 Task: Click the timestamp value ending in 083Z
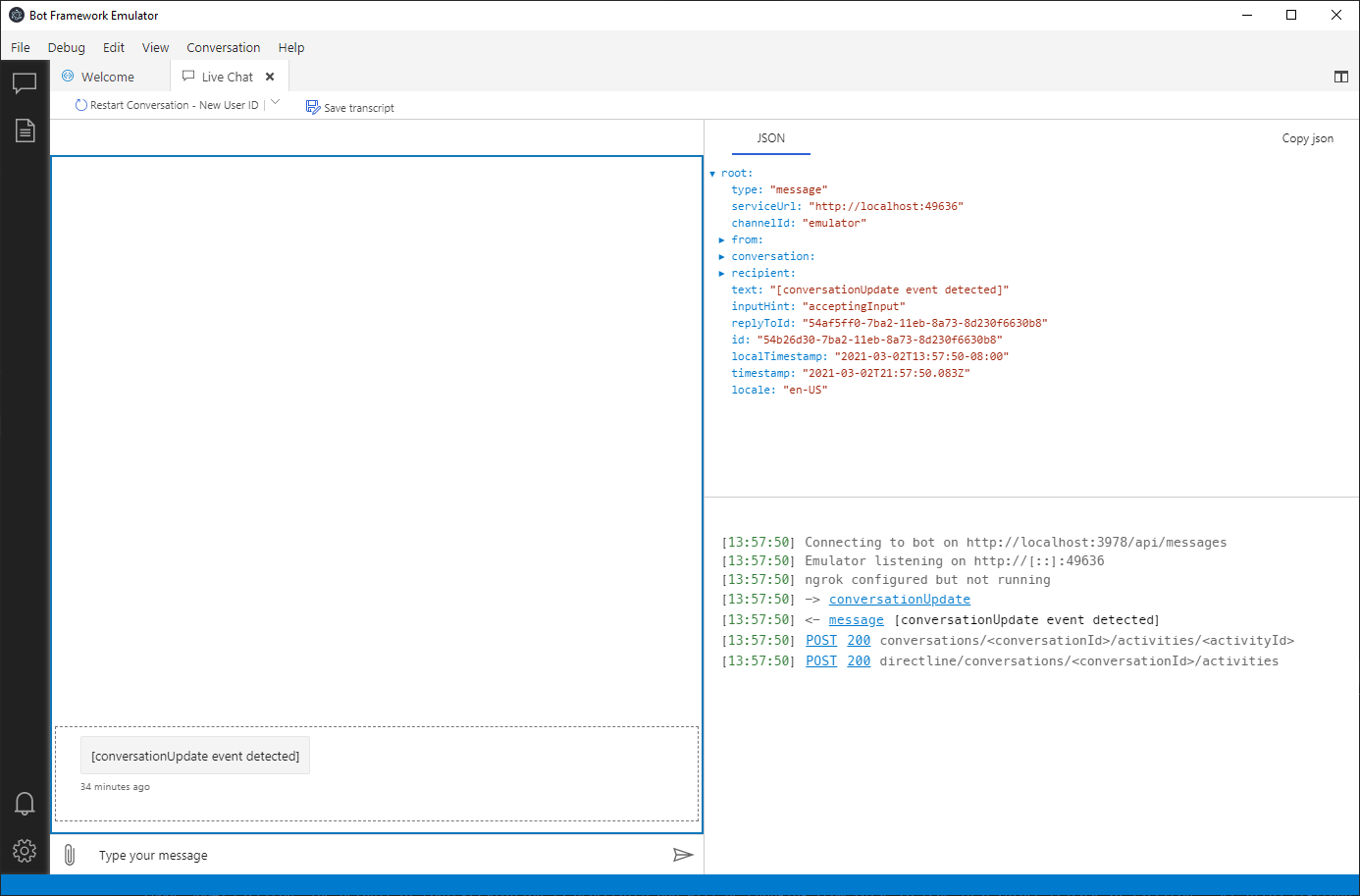(886, 374)
